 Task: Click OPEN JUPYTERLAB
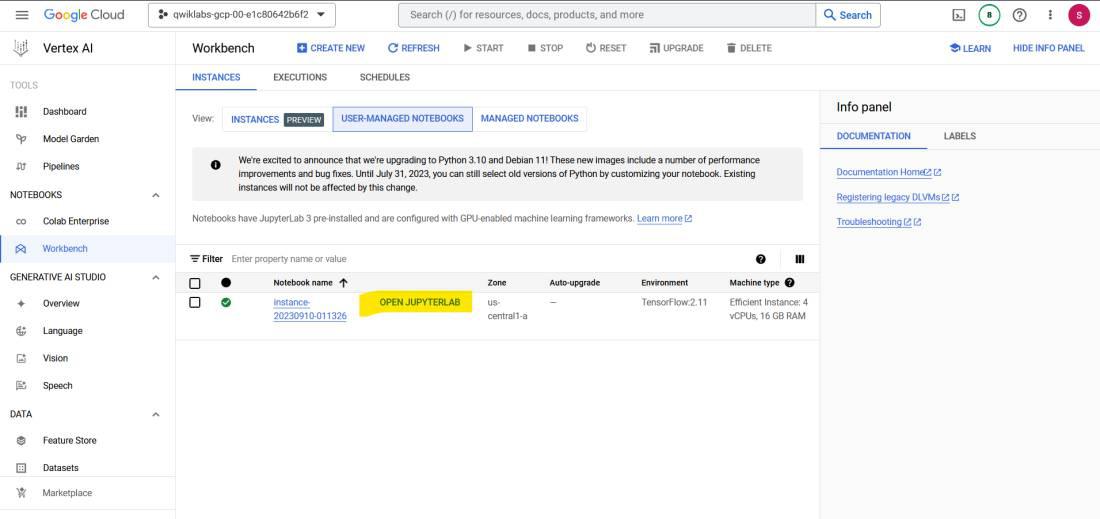coord(420,302)
